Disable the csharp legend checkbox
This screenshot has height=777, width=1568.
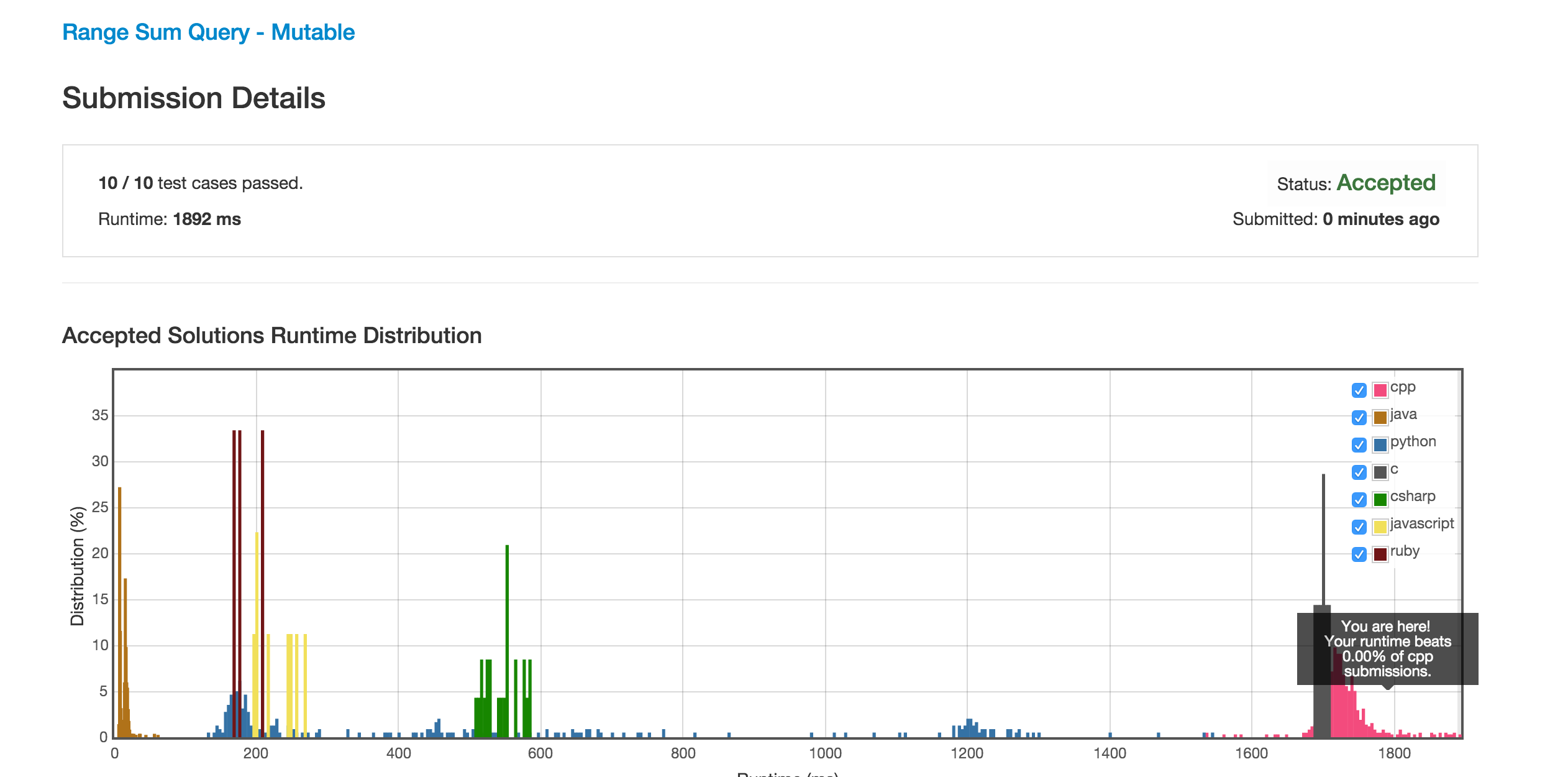(x=1359, y=500)
